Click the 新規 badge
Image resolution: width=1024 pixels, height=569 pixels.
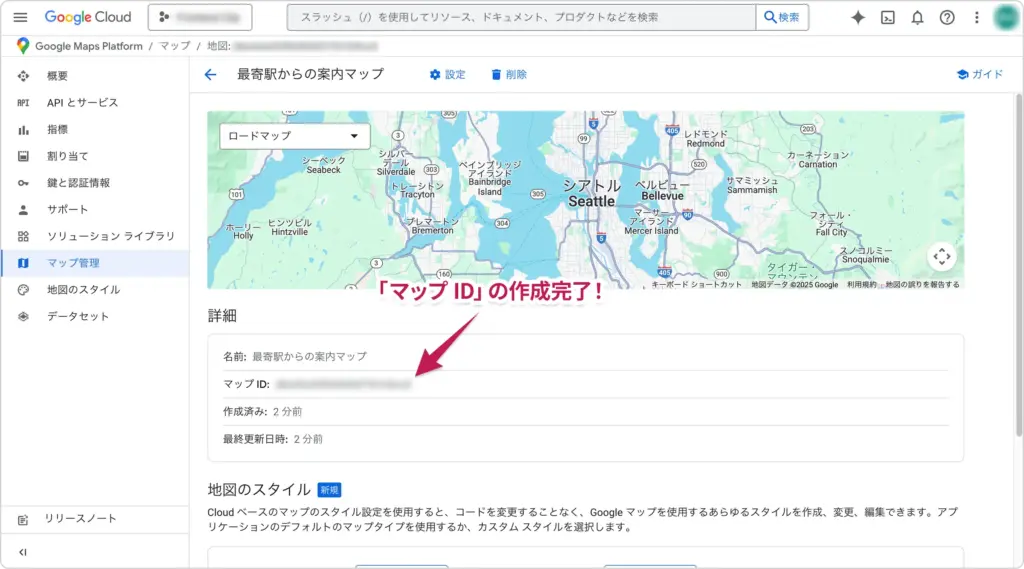[329, 490]
